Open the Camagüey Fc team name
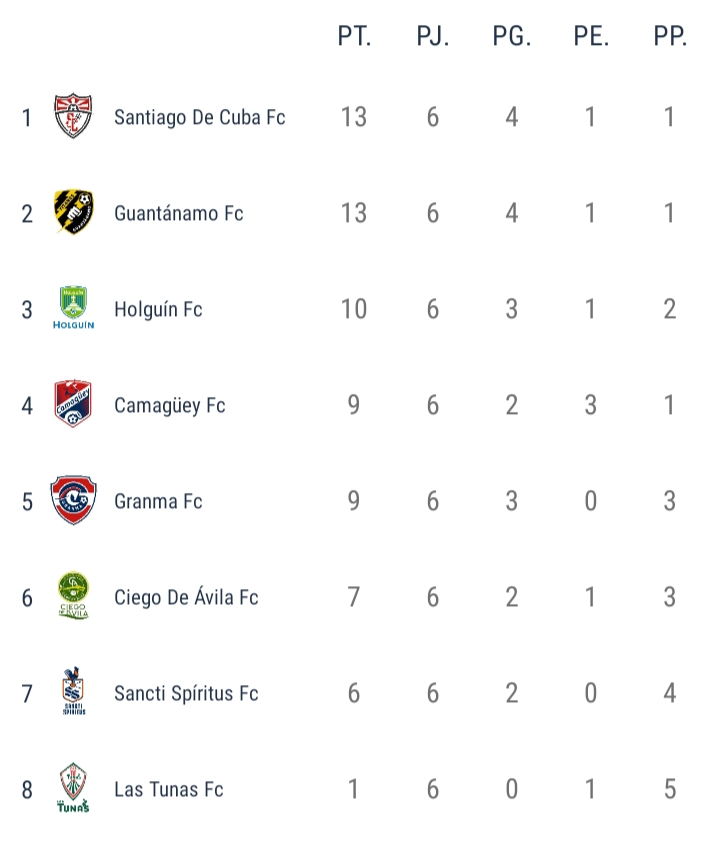This screenshot has height=847, width=720. [170, 406]
